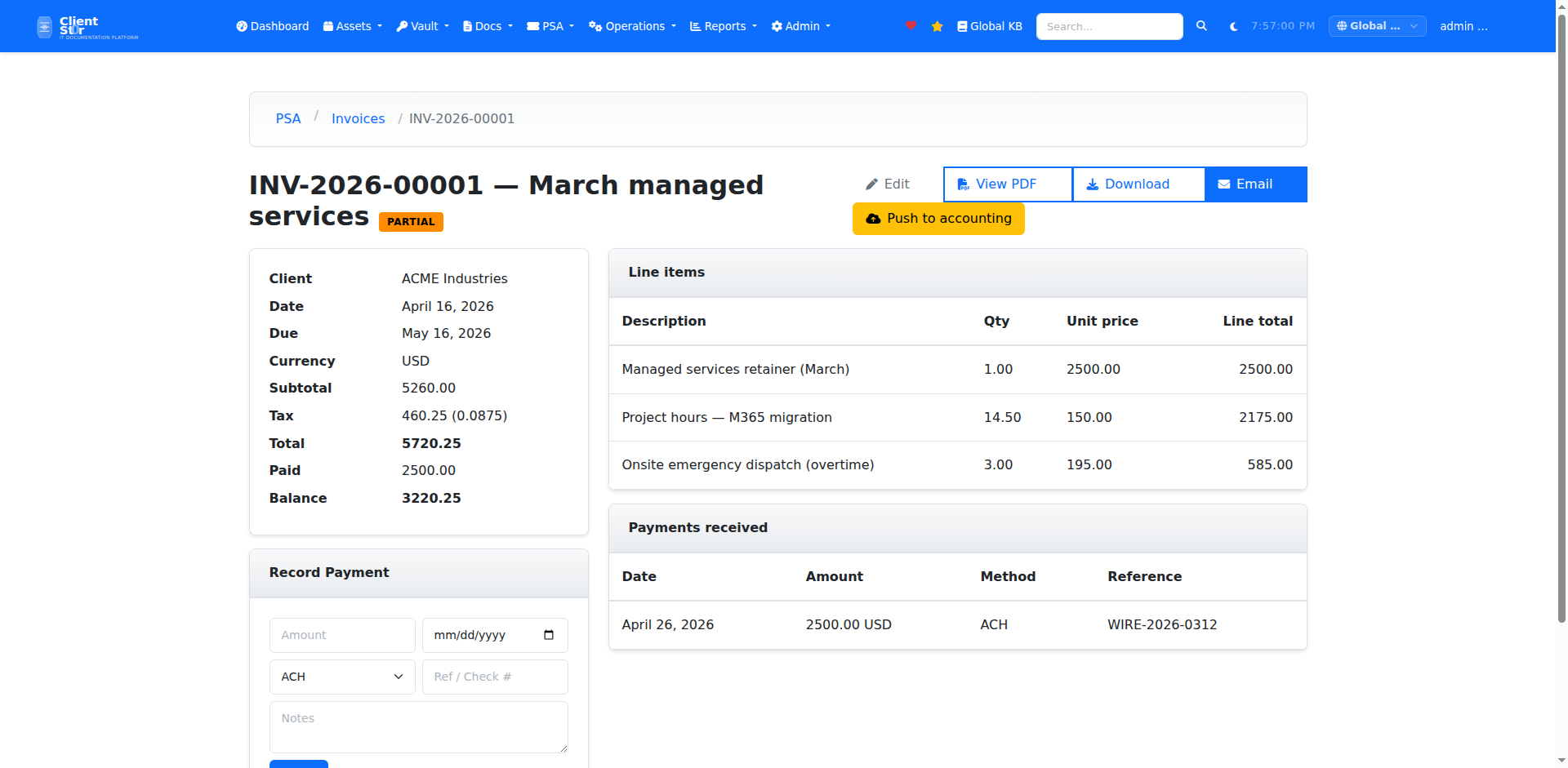
Task: Click the Download button
Action: click(1138, 184)
